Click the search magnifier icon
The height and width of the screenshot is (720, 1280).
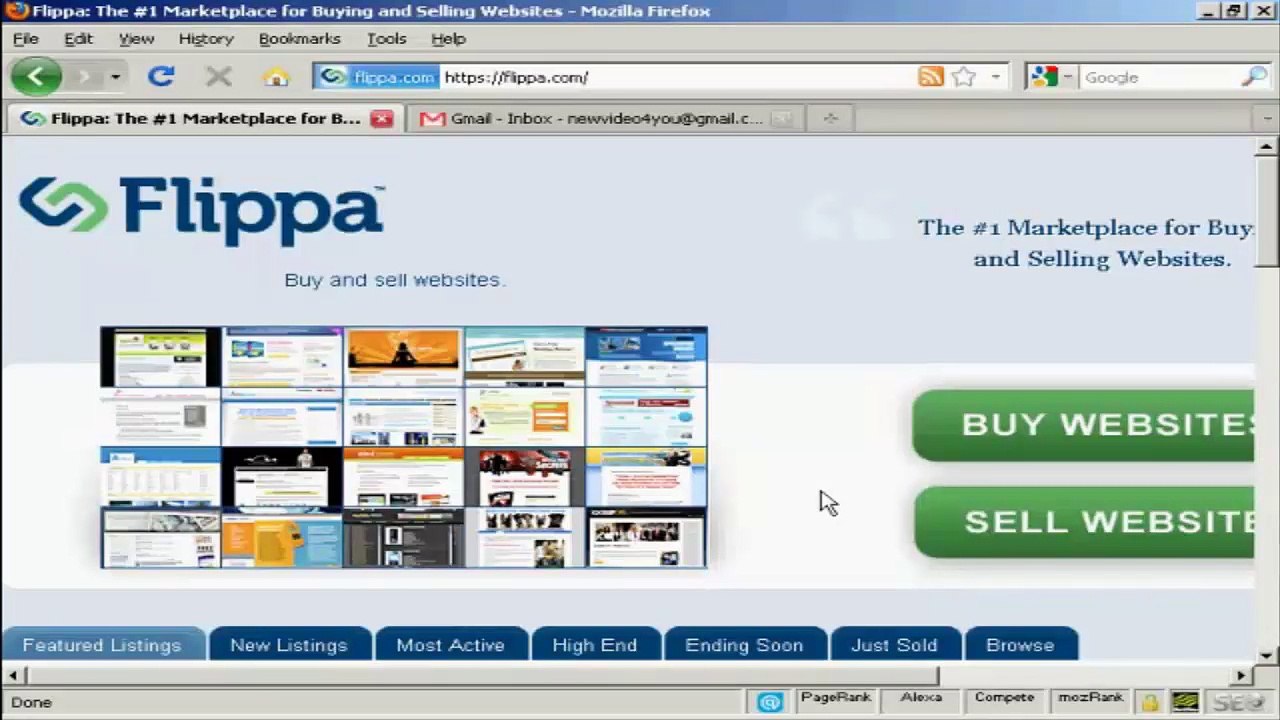[1254, 77]
